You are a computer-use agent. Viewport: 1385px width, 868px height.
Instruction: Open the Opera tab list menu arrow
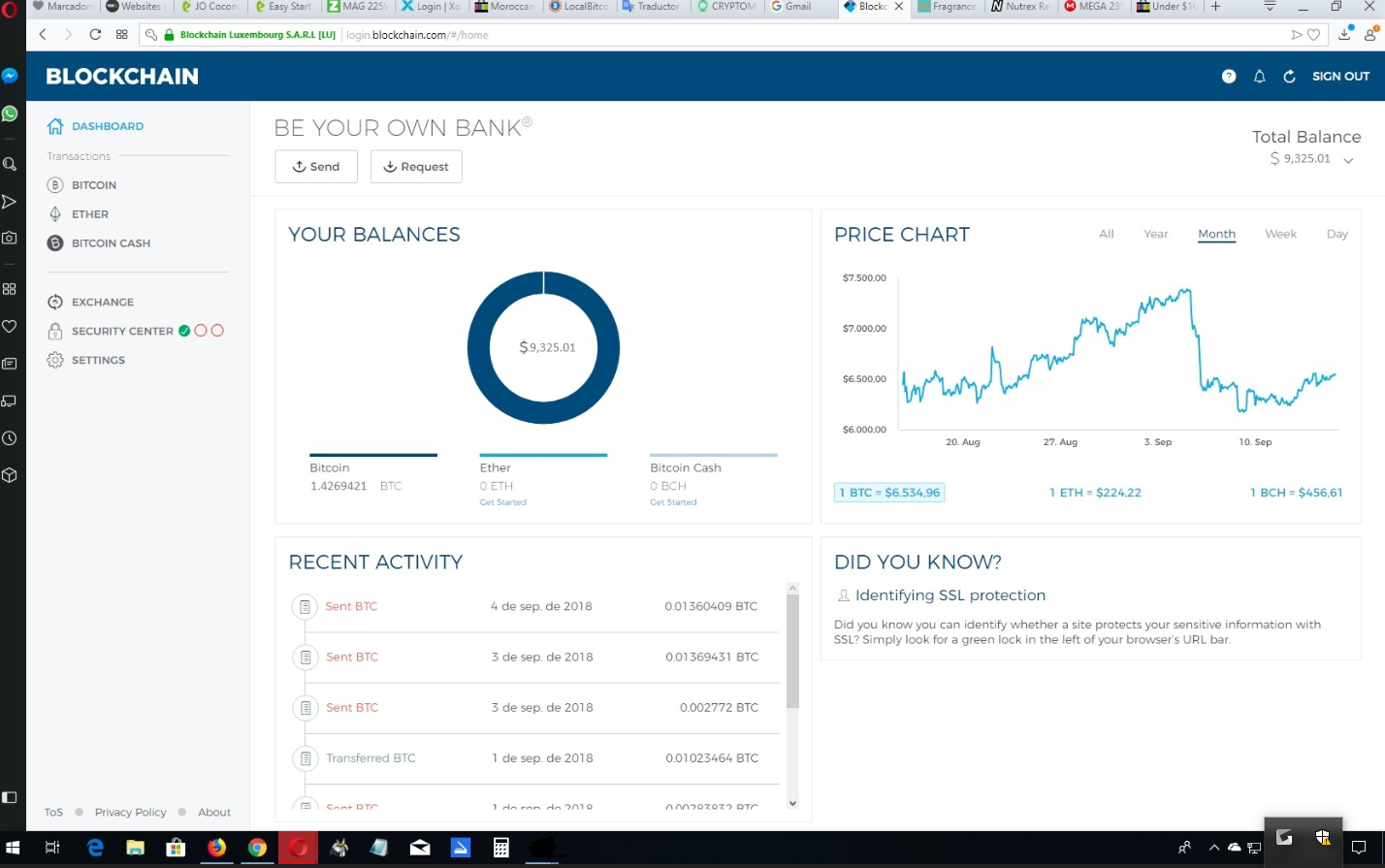tap(1271, 6)
